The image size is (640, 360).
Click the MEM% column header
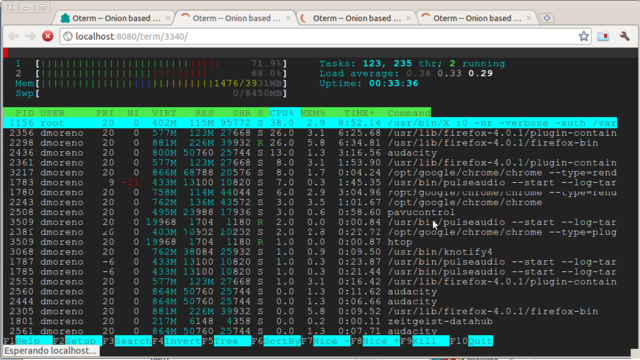[313, 113]
